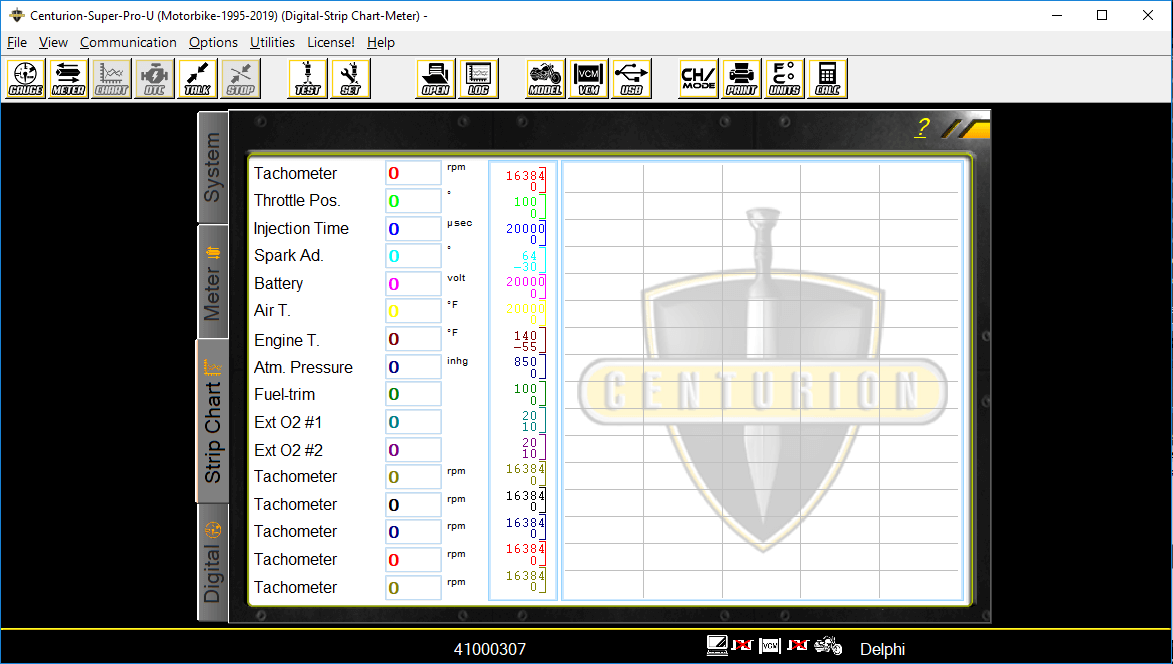Screen dimensions: 1173x664
Task: Open the Communication menu
Action: point(128,42)
